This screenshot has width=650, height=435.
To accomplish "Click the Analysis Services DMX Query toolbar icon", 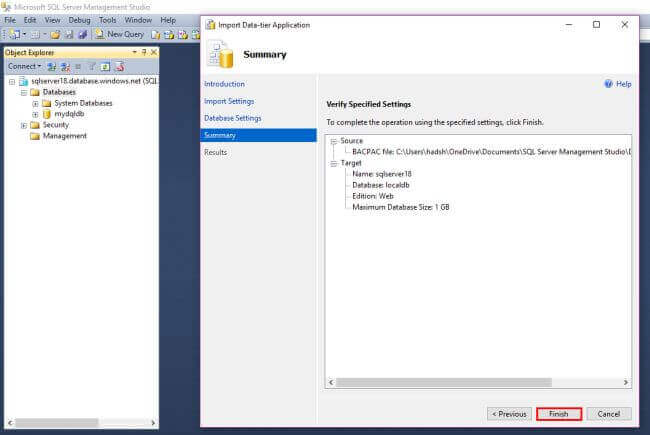I will coord(183,34).
